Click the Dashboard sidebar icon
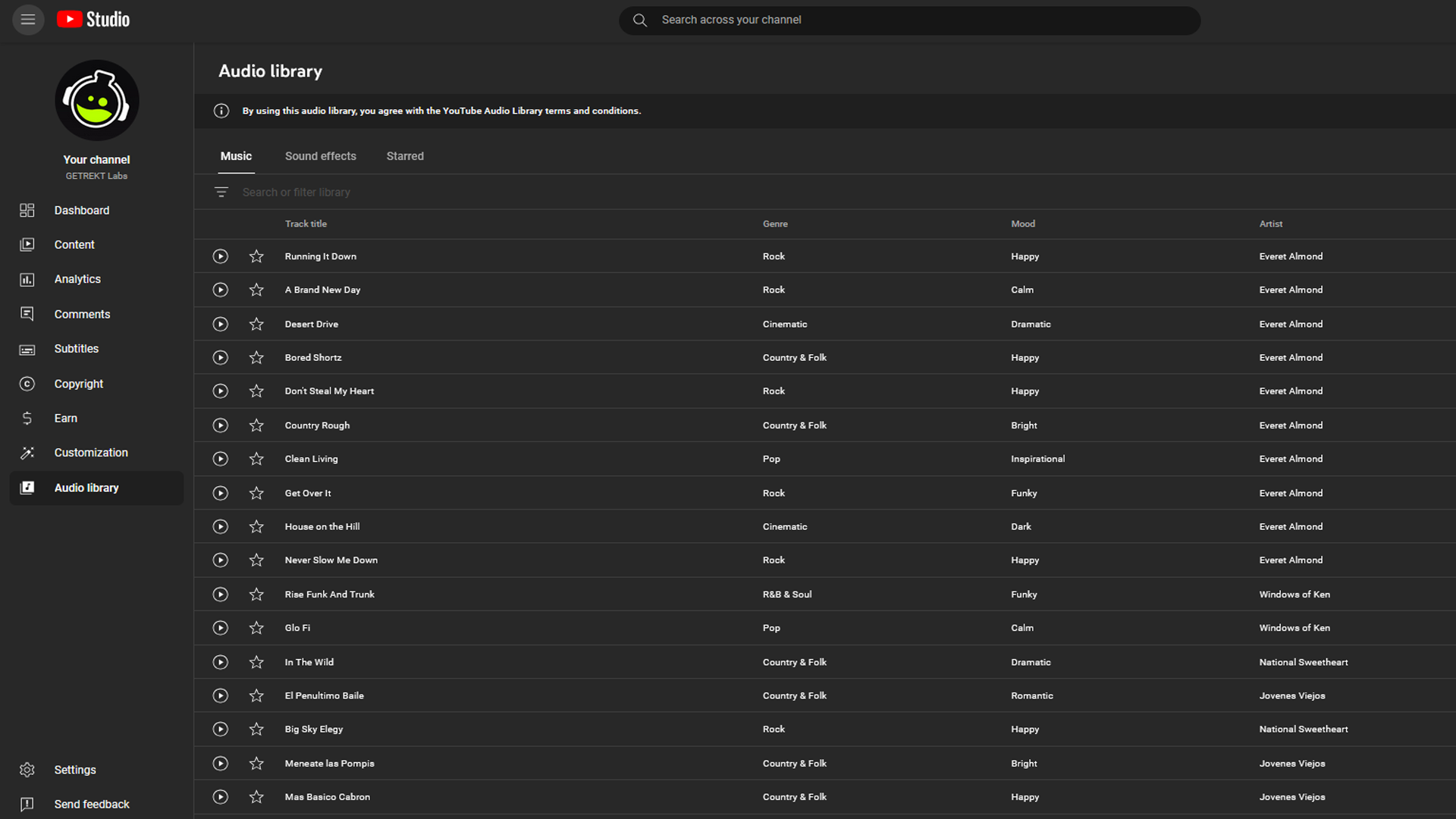This screenshot has width=1456, height=819. coord(26,209)
